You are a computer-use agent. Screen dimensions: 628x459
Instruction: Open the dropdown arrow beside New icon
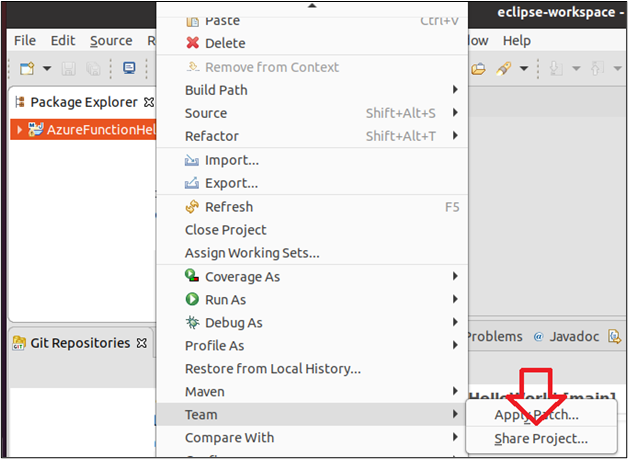click(x=47, y=68)
